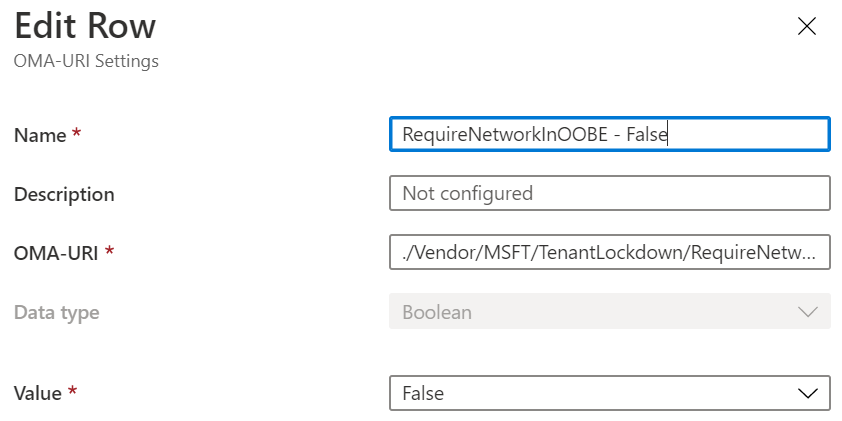The image size is (842, 421).
Task: Click the truncated ellipsis ending the OMA-URI value
Action: [821, 253]
